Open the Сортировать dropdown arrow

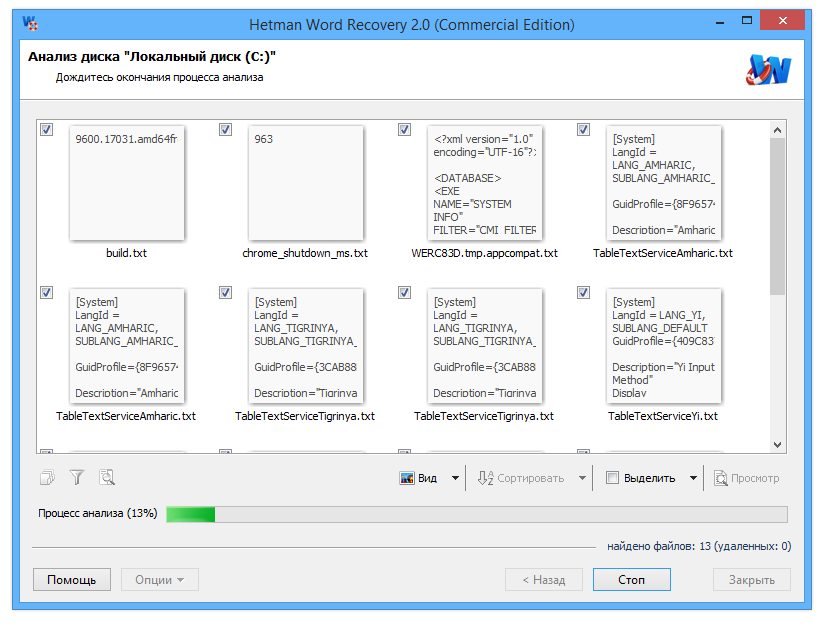click(582, 478)
